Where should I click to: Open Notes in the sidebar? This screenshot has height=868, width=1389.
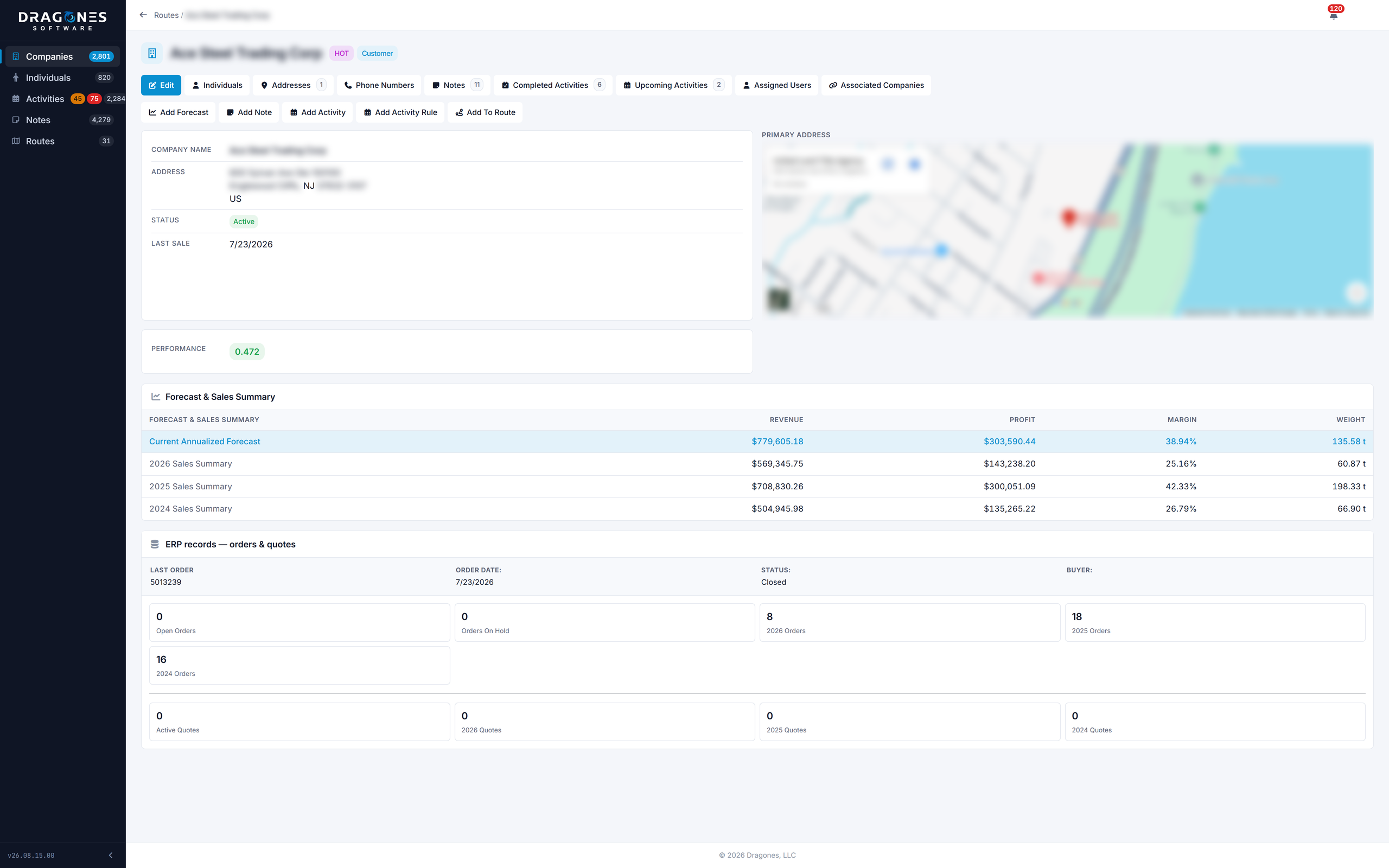[62, 120]
